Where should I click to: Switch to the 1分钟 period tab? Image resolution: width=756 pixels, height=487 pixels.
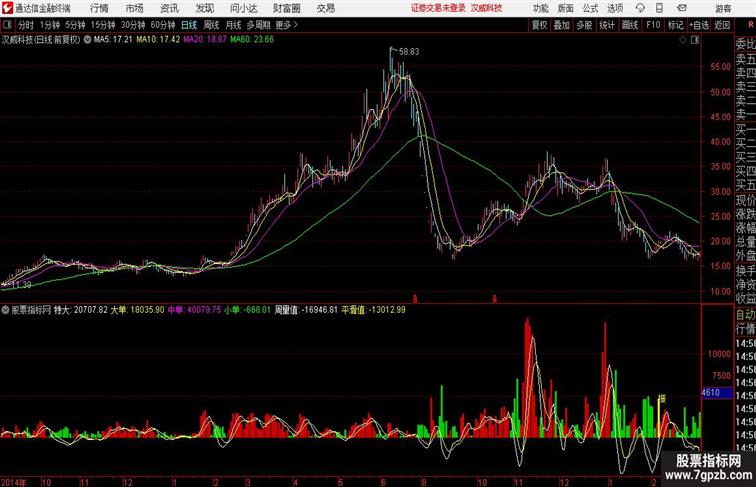click(49, 25)
